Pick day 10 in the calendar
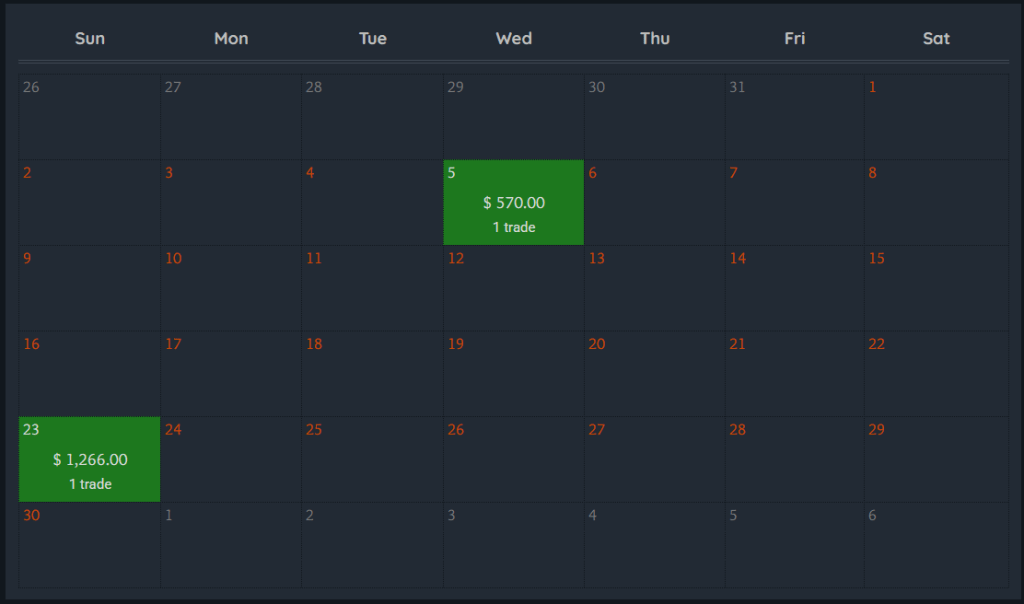The image size is (1024, 604). (x=231, y=288)
